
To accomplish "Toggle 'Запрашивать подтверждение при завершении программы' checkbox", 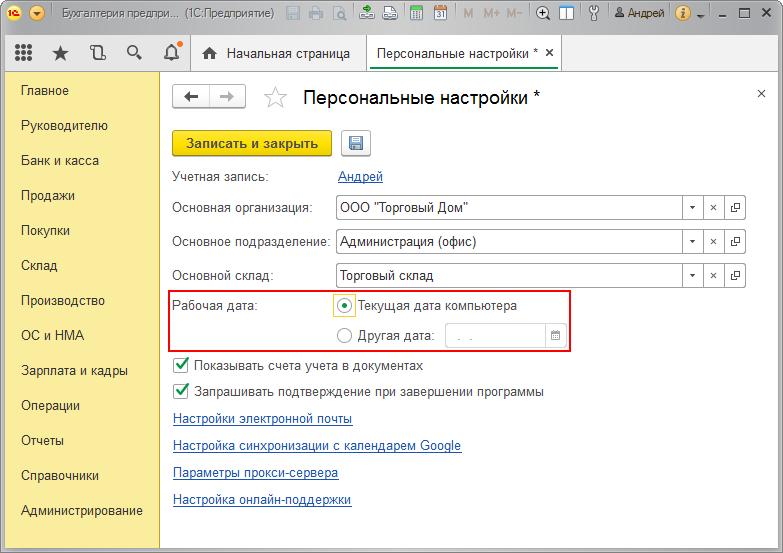I will [182, 391].
